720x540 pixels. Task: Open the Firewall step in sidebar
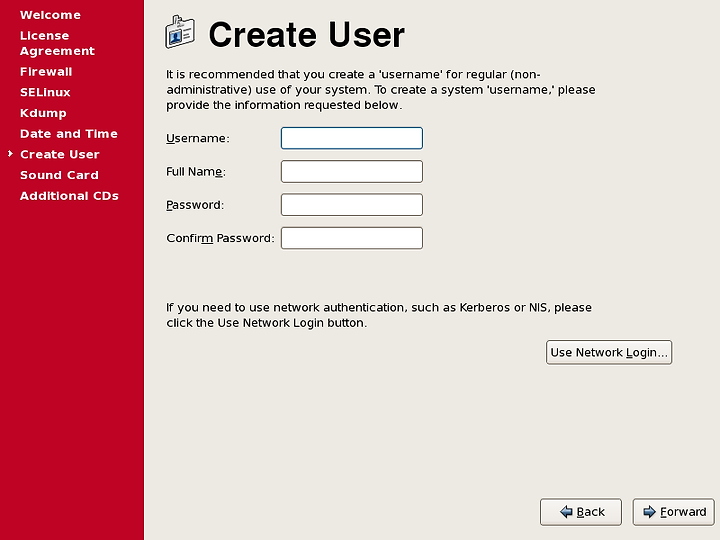click(x=46, y=72)
